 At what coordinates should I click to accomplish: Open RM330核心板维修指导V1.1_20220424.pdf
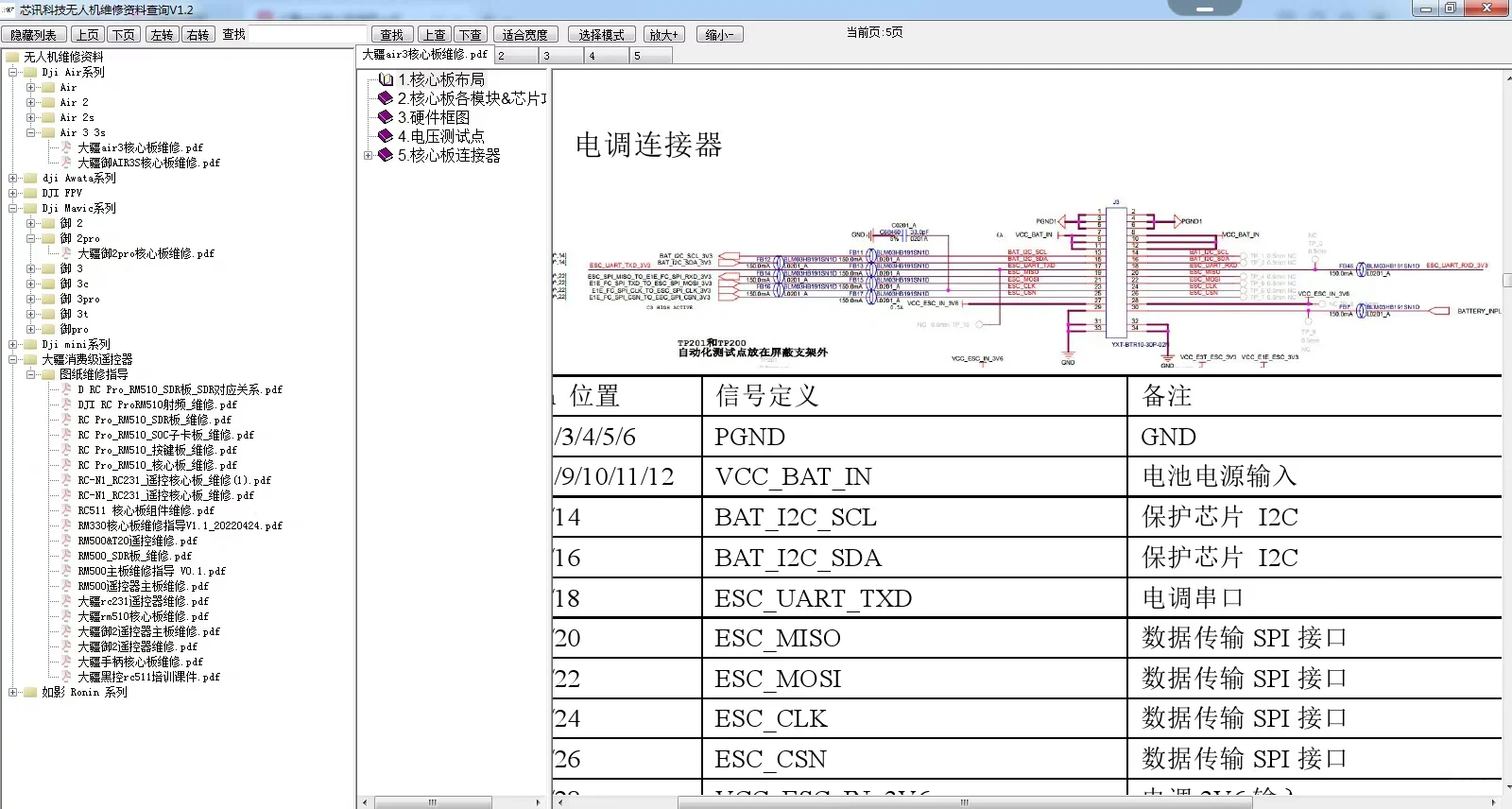click(180, 525)
